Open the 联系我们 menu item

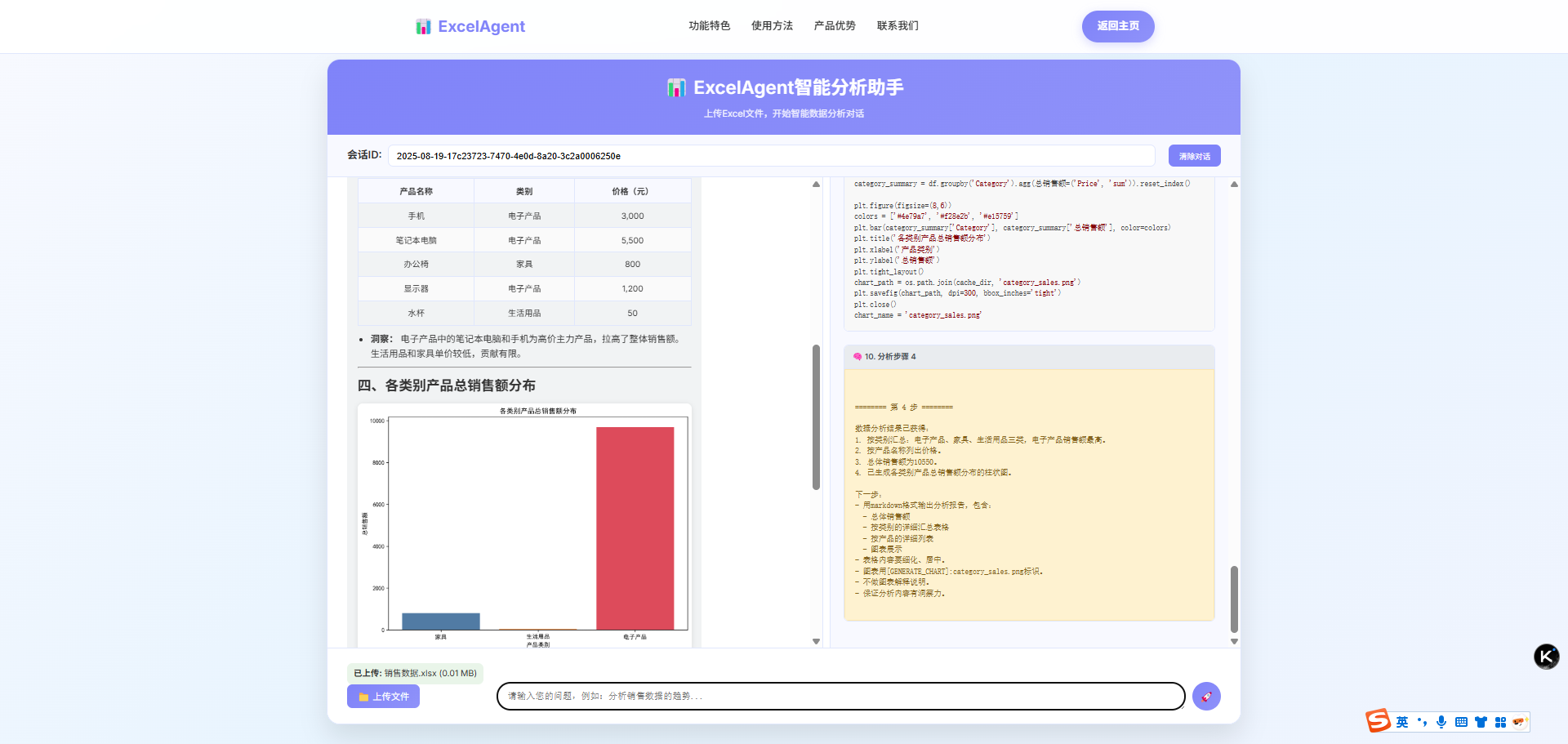point(898,26)
